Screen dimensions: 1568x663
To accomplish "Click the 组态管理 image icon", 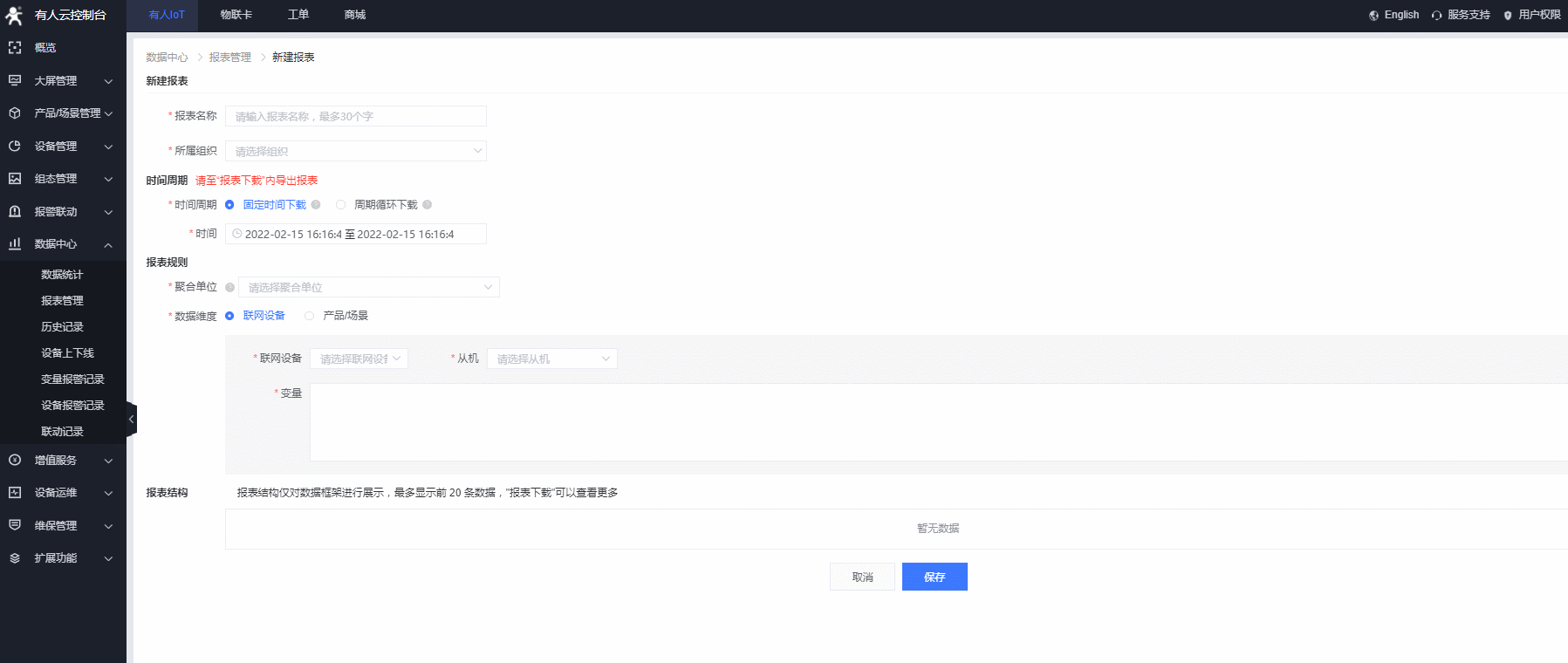I will coord(15,179).
